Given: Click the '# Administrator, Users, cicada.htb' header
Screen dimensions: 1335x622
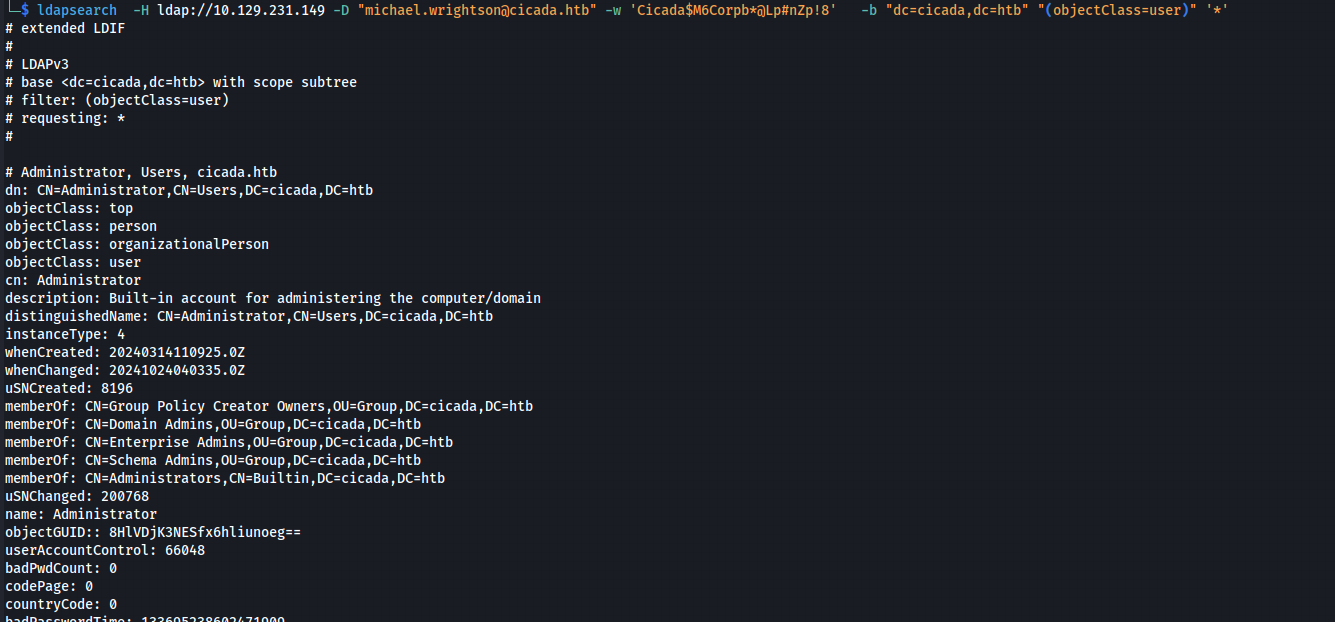Looking at the screenshot, I should [x=141, y=172].
